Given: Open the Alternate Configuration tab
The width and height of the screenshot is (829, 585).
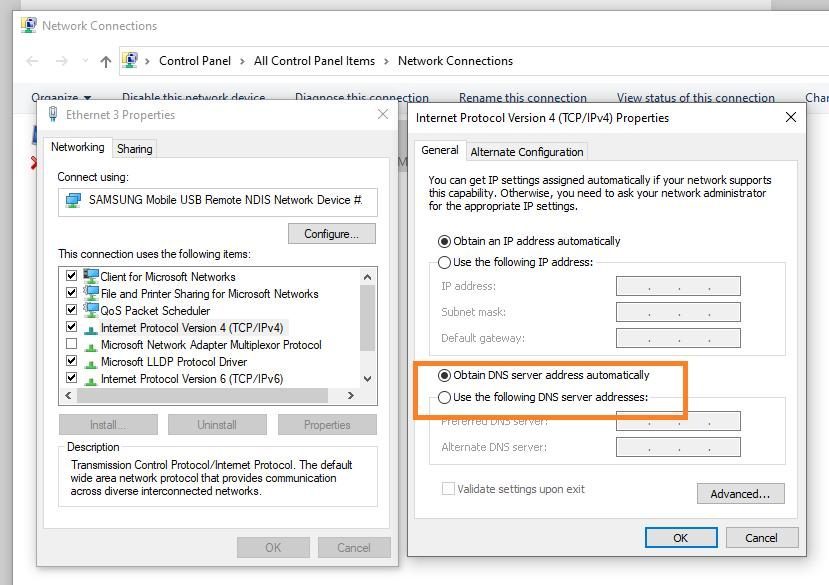Looking at the screenshot, I should click(x=527, y=152).
